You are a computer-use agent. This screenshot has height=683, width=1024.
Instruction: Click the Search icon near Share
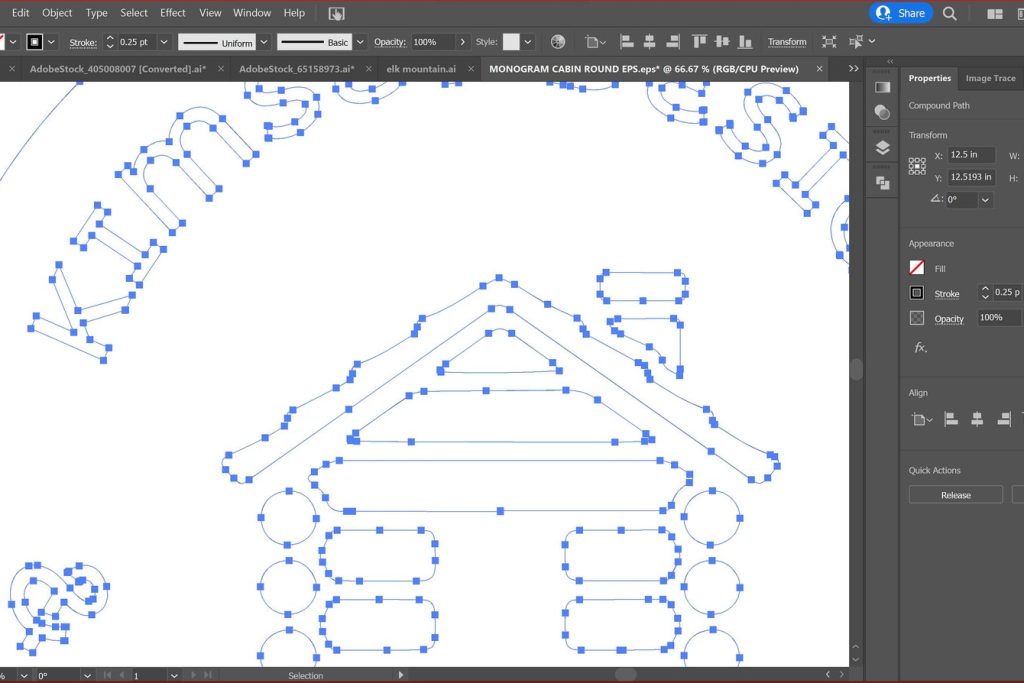(950, 13)
